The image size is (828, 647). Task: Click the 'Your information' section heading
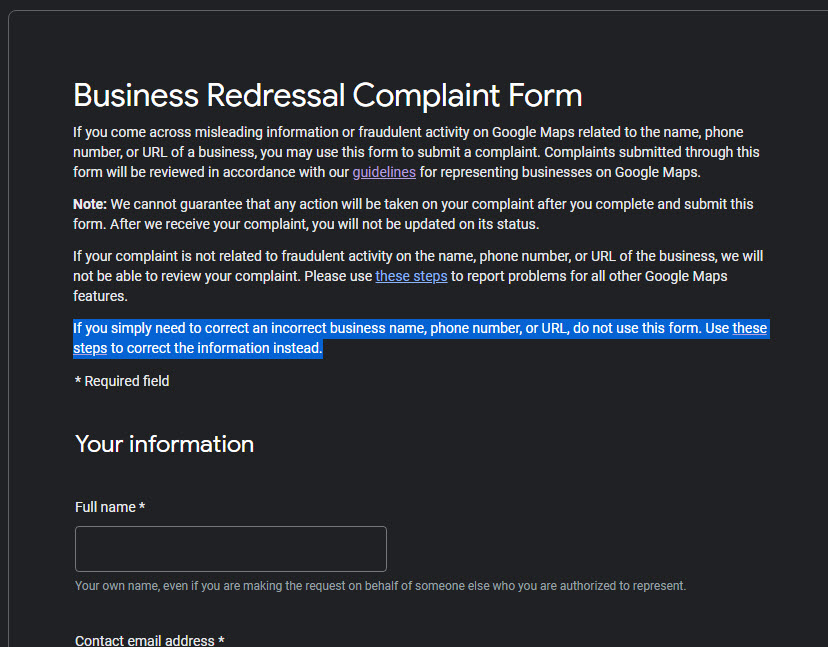tap(164, 444)
